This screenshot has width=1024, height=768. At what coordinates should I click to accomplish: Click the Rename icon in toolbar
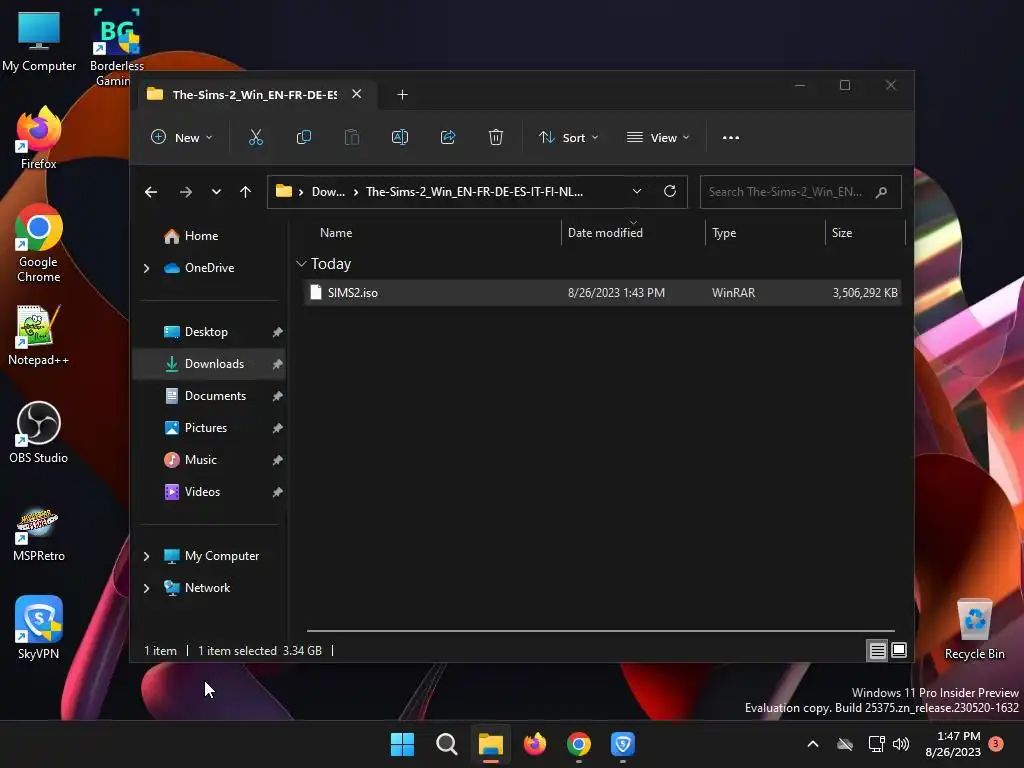pos(400,138)
